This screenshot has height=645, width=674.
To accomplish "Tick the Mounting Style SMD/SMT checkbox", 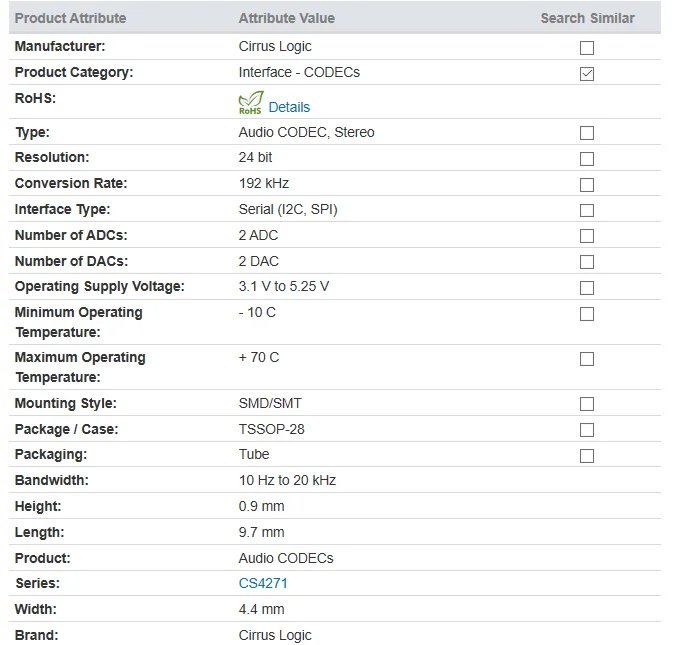I will (587, 404).
